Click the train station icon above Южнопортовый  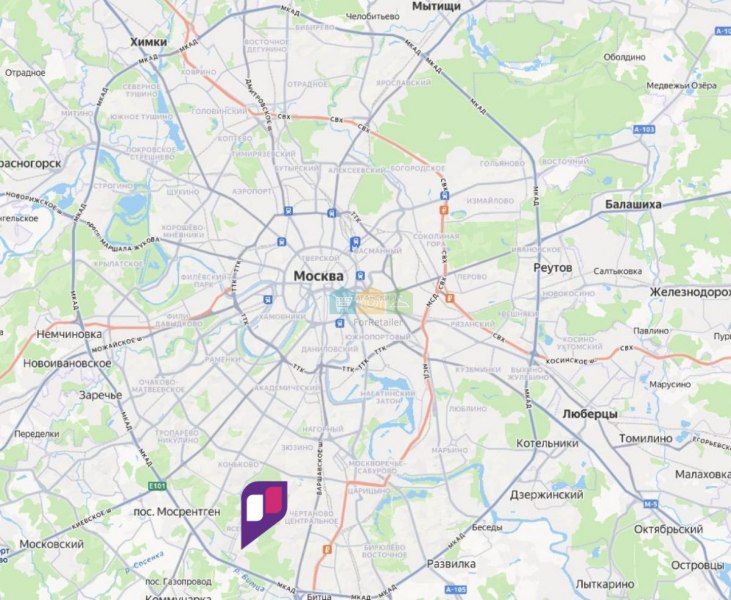[340, 323]
